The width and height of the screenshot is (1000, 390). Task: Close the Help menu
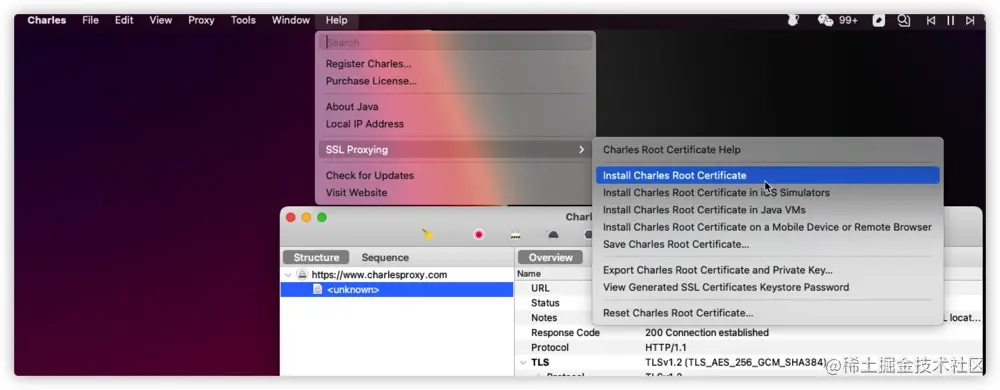click(337, 20)
